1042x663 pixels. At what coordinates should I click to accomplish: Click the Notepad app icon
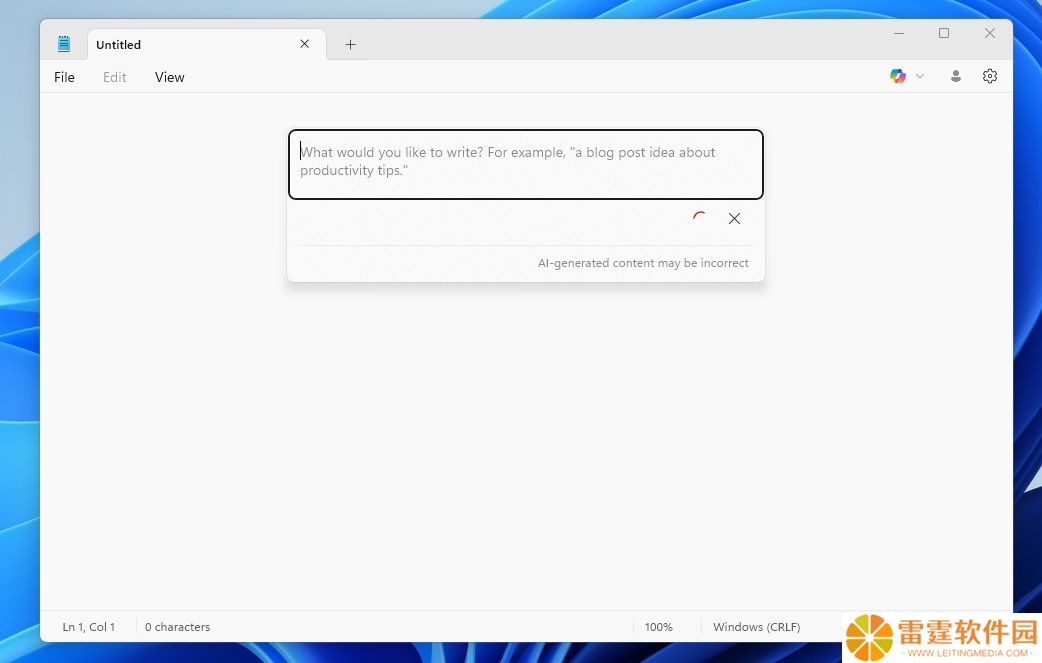click(x=64, y=44)
